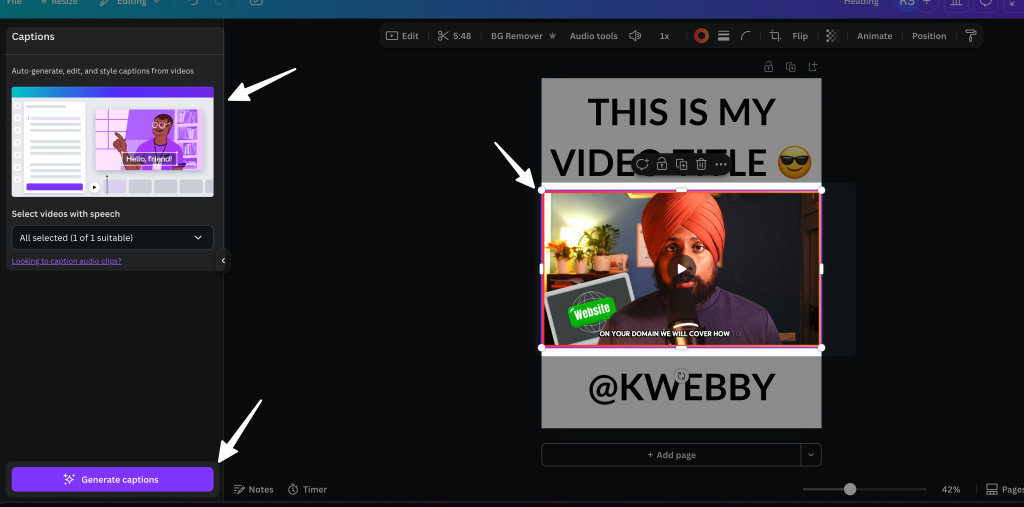The width and height of the screenshot is (1024, 507).
Task: Click the comment icon in the floating element toolbar
Action: point(642,164)
